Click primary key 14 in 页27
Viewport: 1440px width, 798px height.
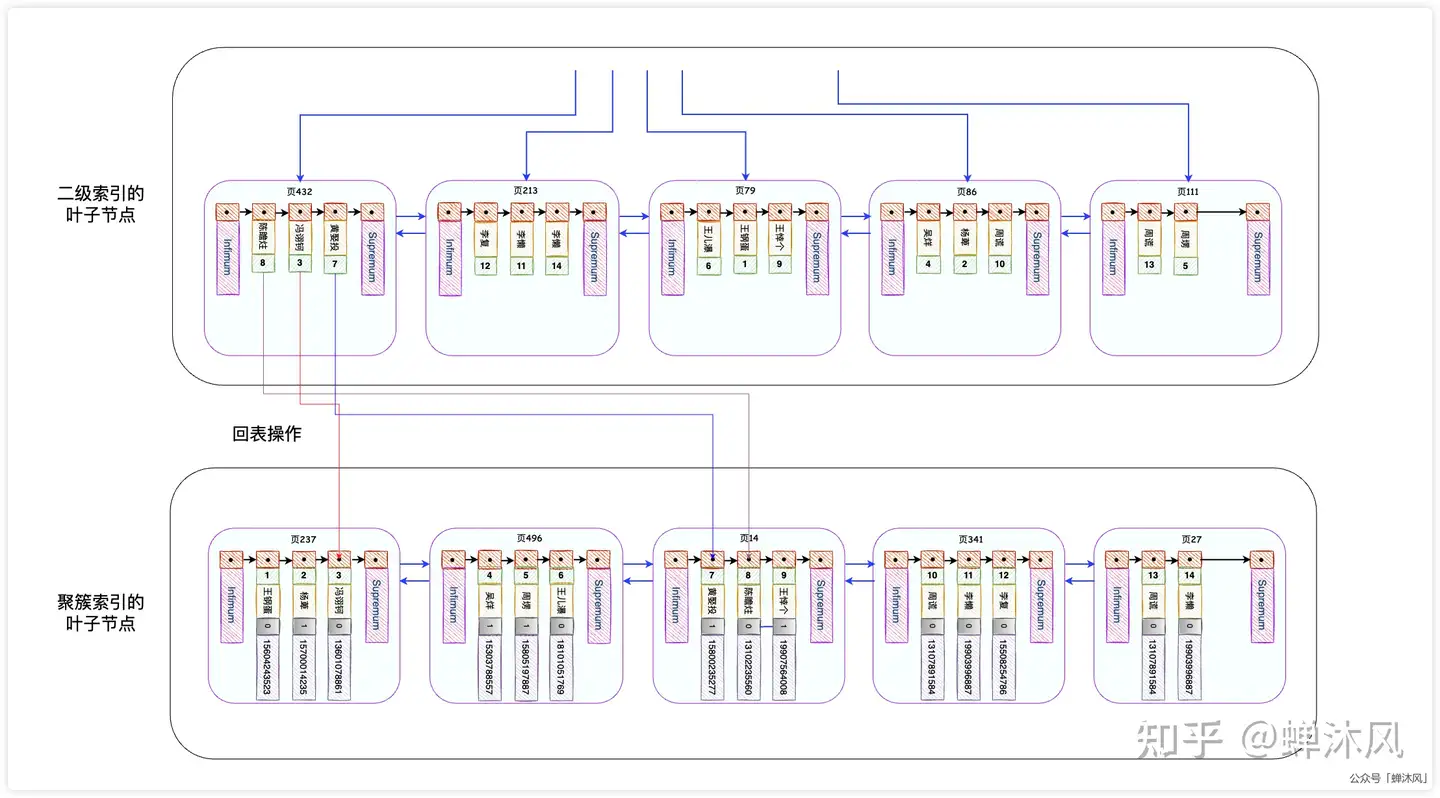1190,576
